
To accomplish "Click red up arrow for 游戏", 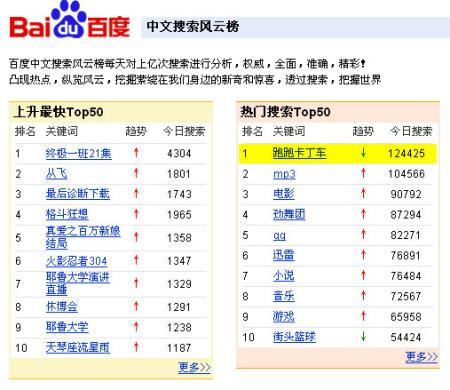I will (x=363, y=316).
